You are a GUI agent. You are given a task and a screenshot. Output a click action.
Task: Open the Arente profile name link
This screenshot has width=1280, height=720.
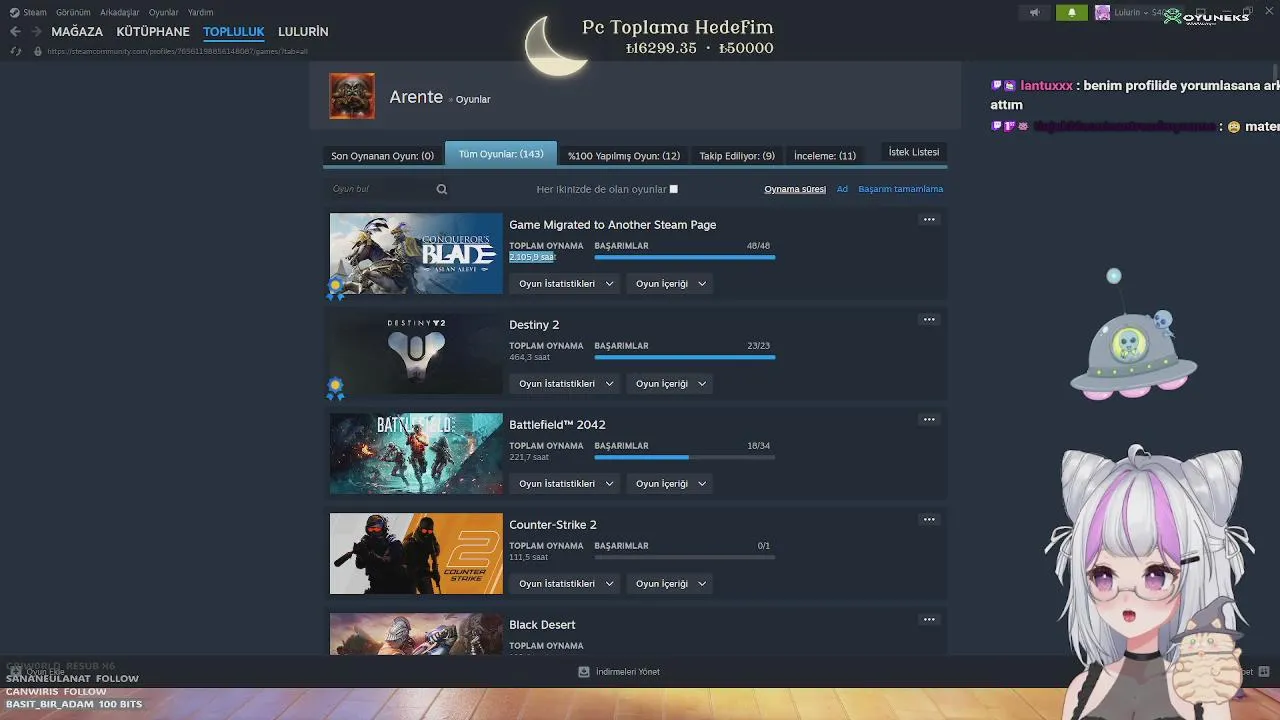coord(416,97)
